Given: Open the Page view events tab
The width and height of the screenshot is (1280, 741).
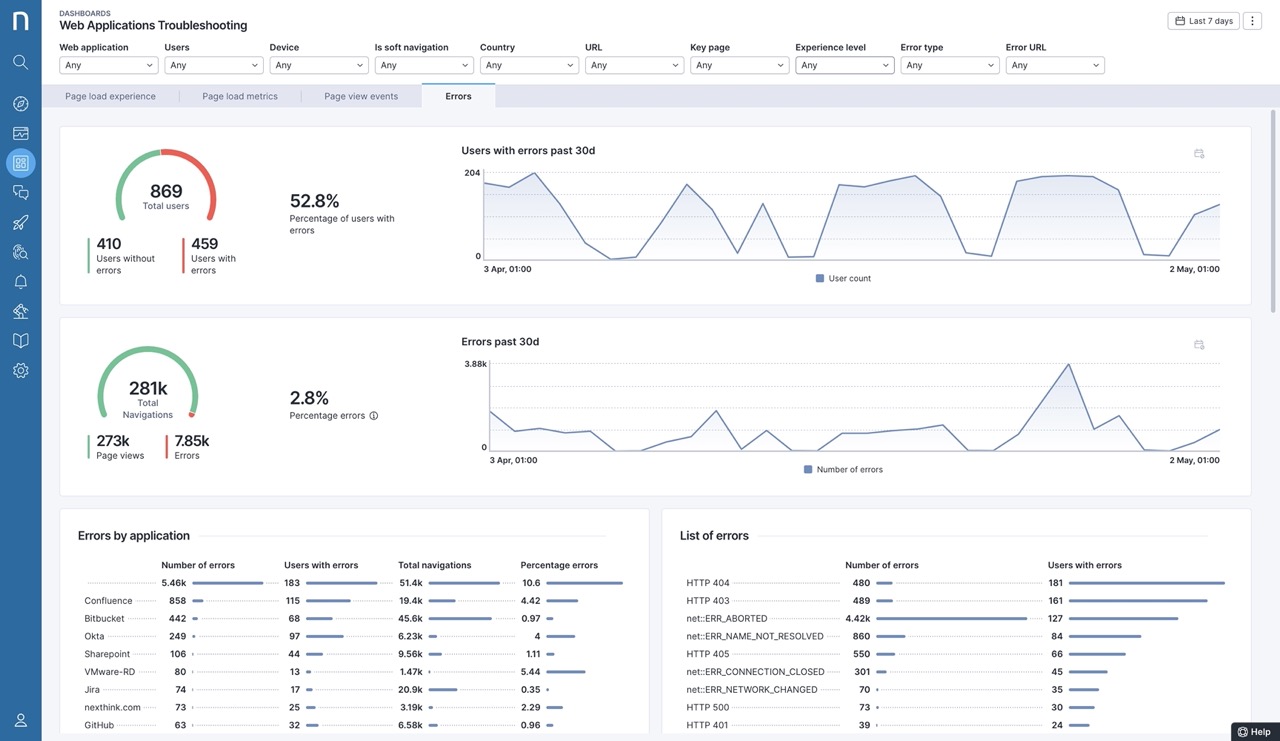Looking at the screenshot, I should [x=361, y=97].
